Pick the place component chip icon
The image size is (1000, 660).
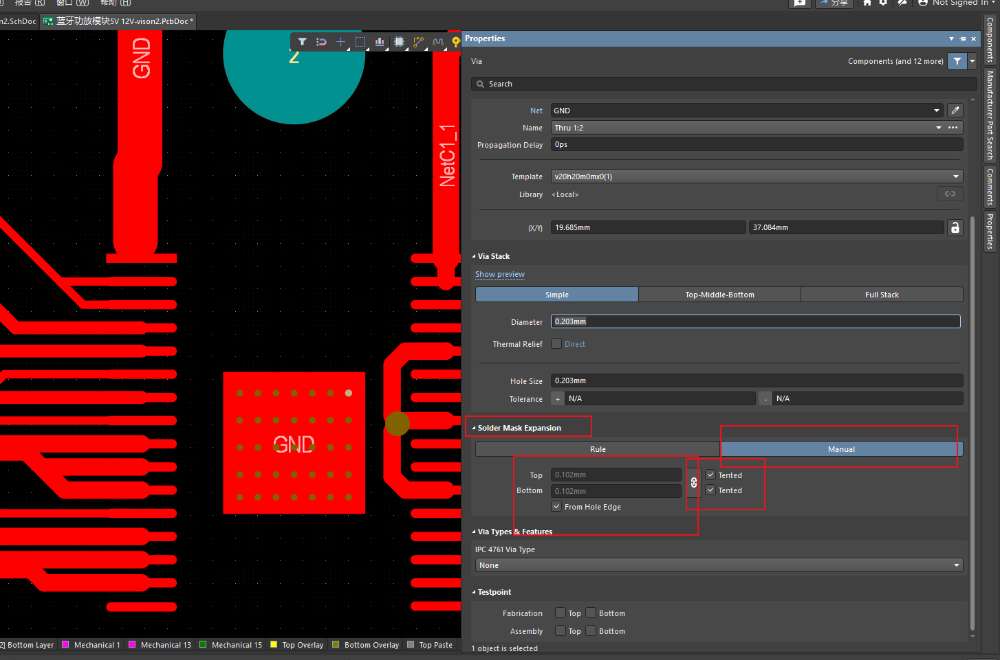[399, 42]
